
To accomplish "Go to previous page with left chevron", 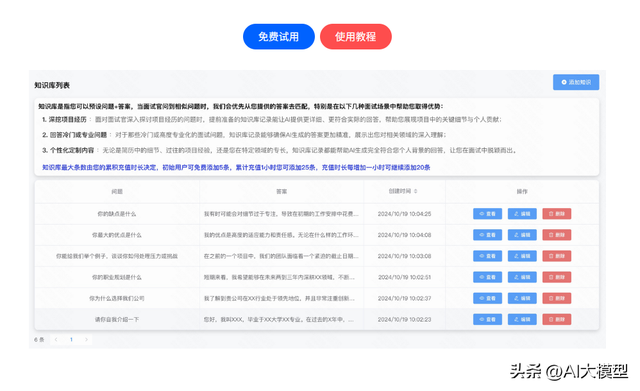I will pyautogui.click(x=56, y=340).
